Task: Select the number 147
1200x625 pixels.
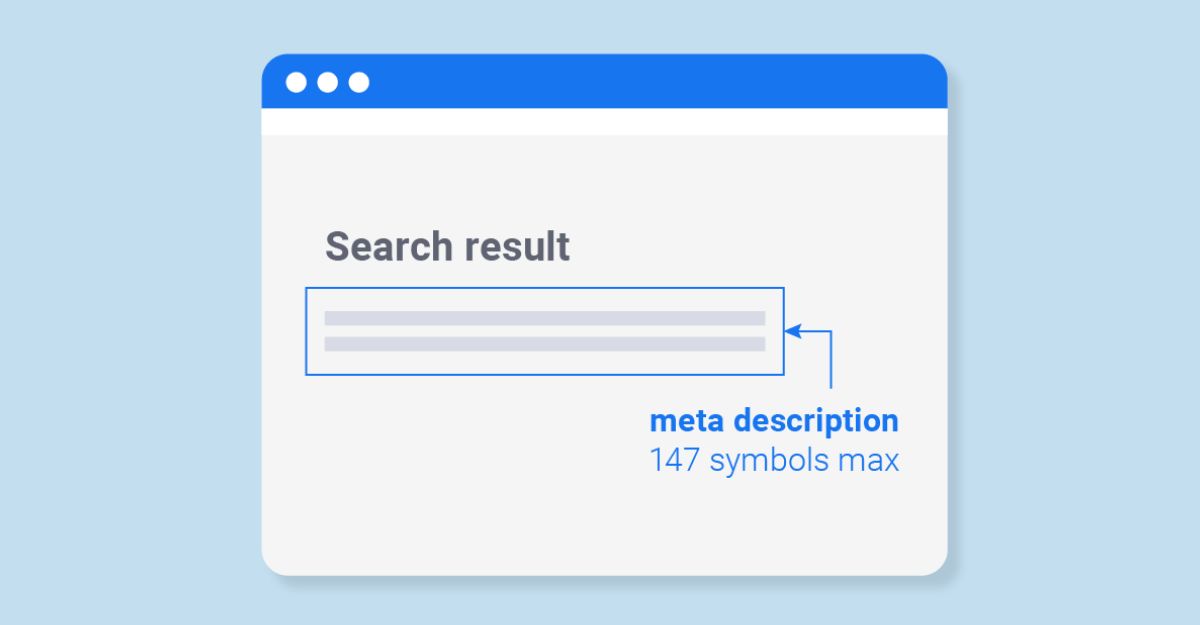Action: coord(674,461)
